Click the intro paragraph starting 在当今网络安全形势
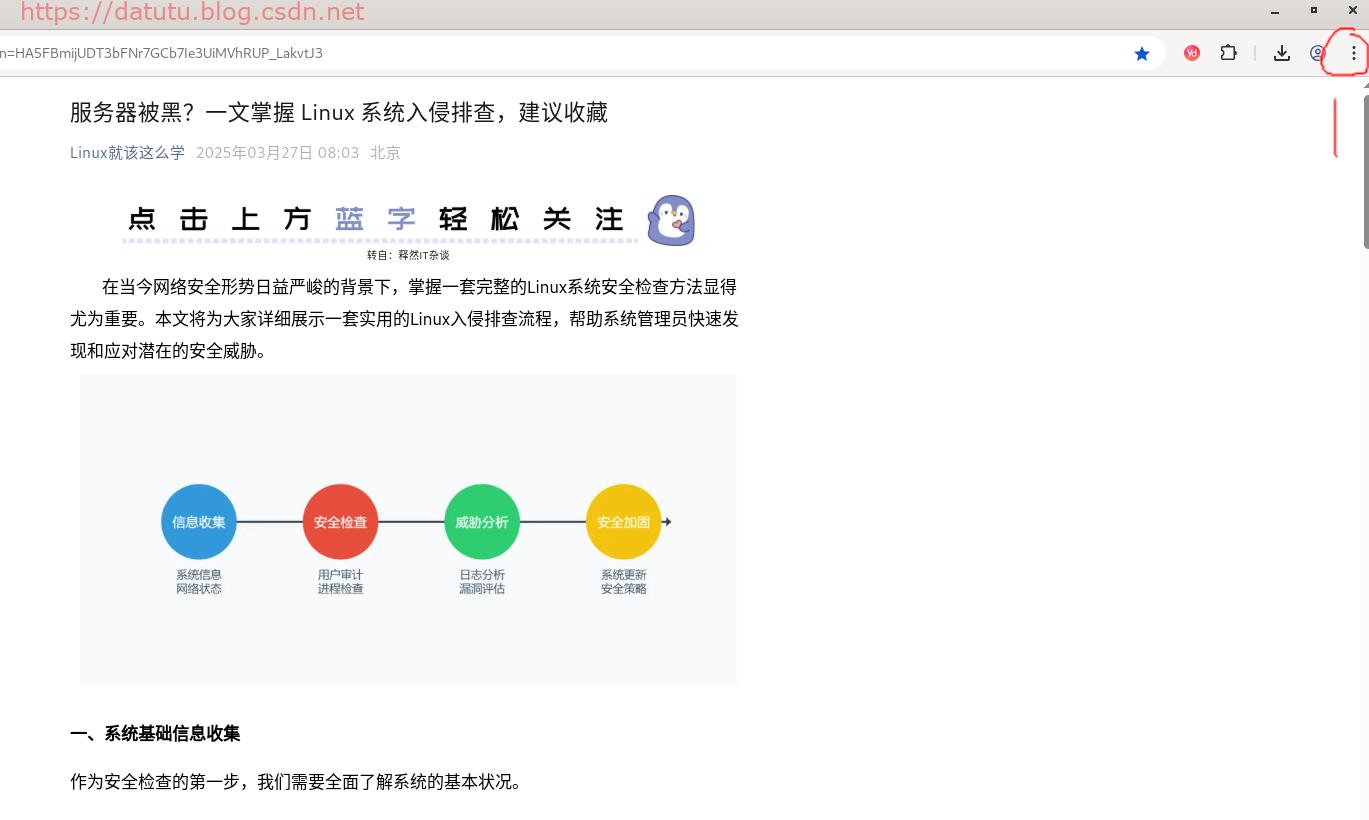The width and height of the screenshot is (1369, 820). point(404,319)
